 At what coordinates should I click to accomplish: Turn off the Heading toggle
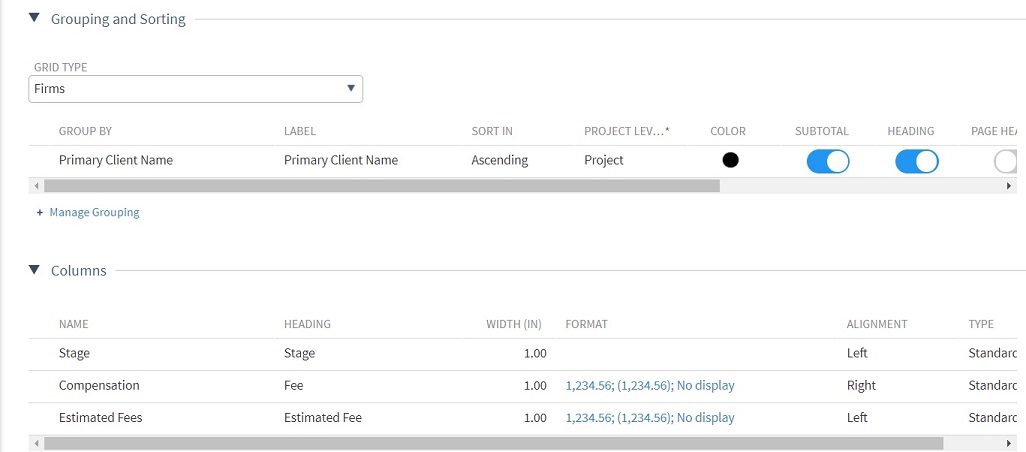[916, 161]
